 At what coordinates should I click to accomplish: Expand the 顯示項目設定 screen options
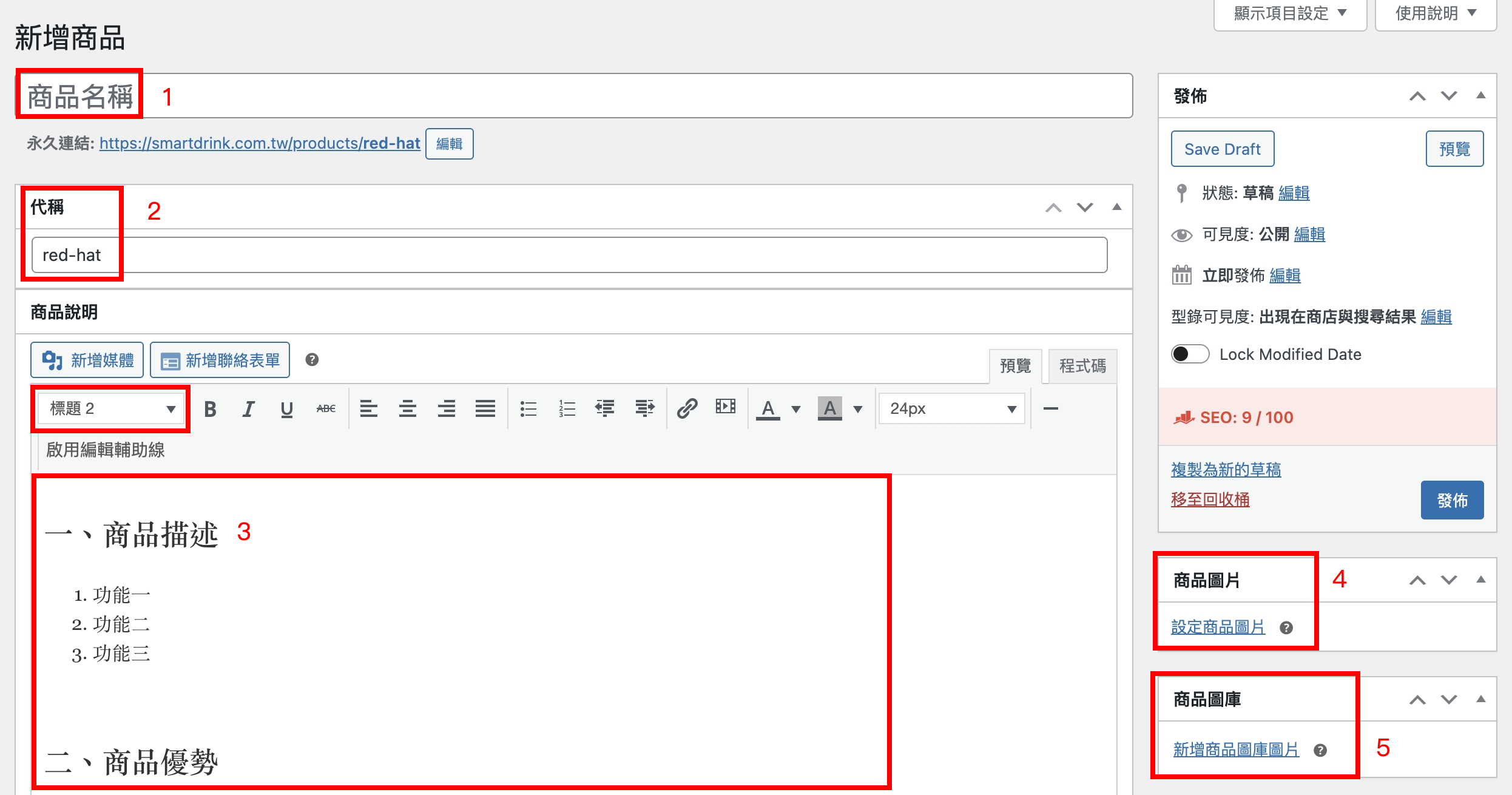1290,13
